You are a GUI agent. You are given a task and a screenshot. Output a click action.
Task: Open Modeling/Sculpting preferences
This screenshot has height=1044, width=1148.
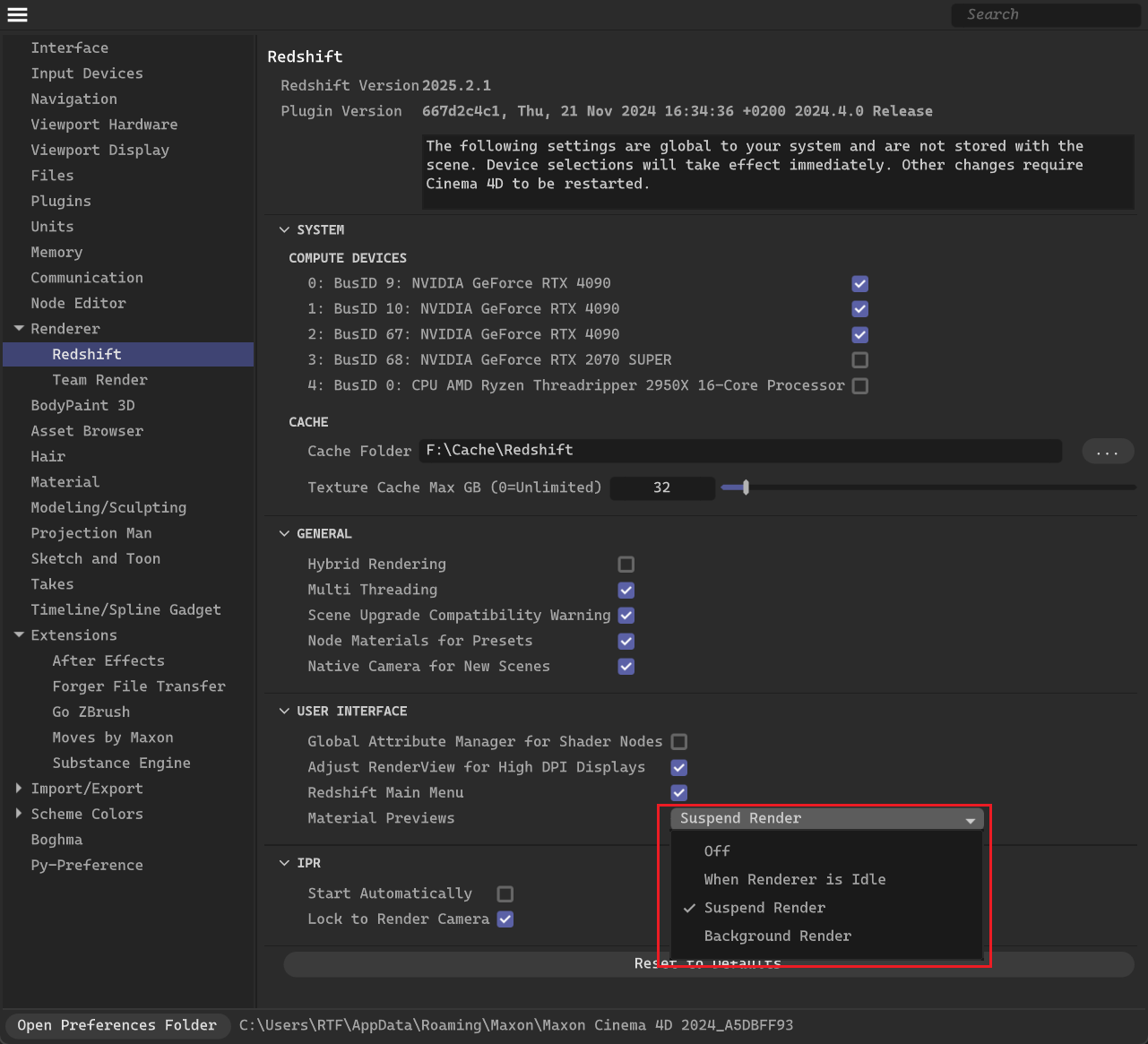click(x=108, y=508)
